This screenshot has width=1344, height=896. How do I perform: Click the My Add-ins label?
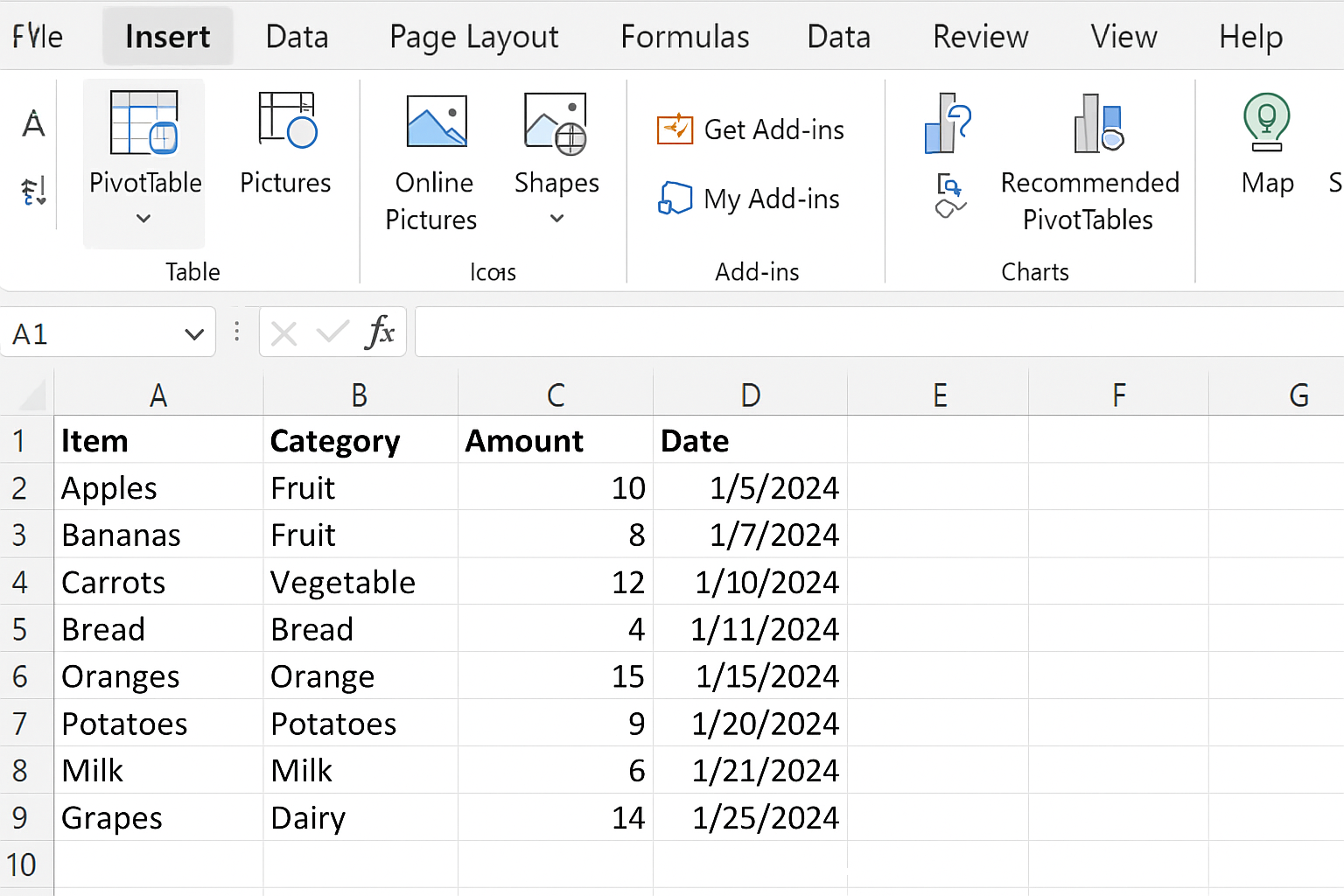tap(772, 199)
